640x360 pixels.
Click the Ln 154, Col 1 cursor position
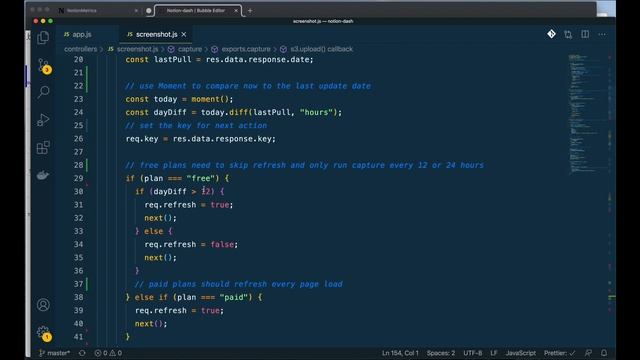[x=400, y=353]
